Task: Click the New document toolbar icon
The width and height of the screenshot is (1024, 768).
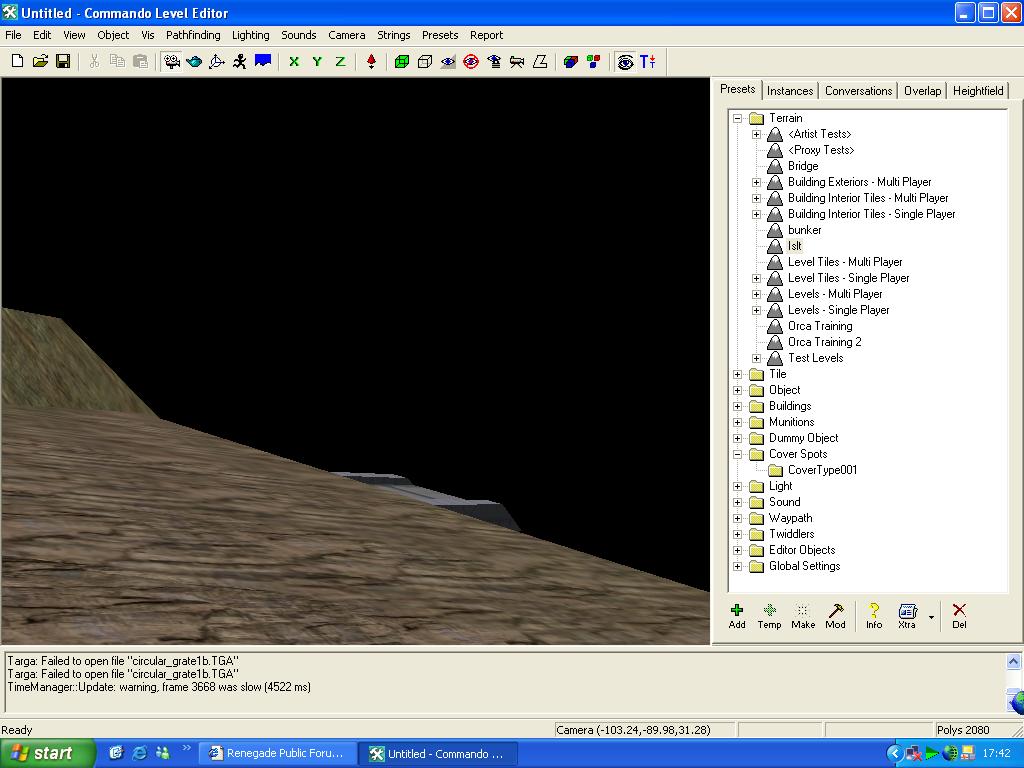Action: pos(17,61)
